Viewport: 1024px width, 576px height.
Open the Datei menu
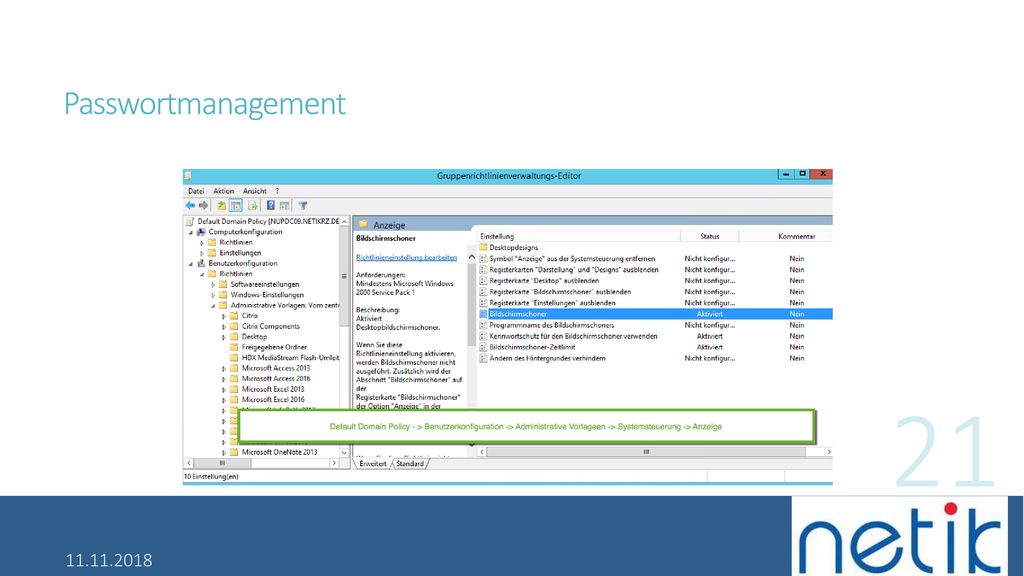[196, 191]
